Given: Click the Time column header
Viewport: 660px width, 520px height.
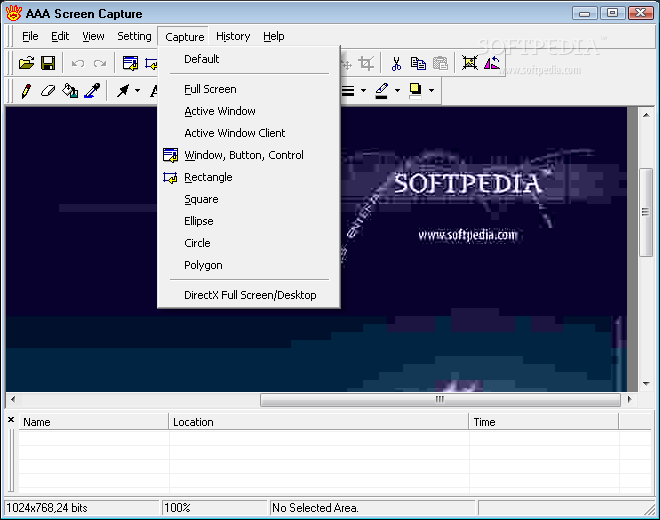Looking at the screenshot, I should pyautogui.click(x=543, y=422).
